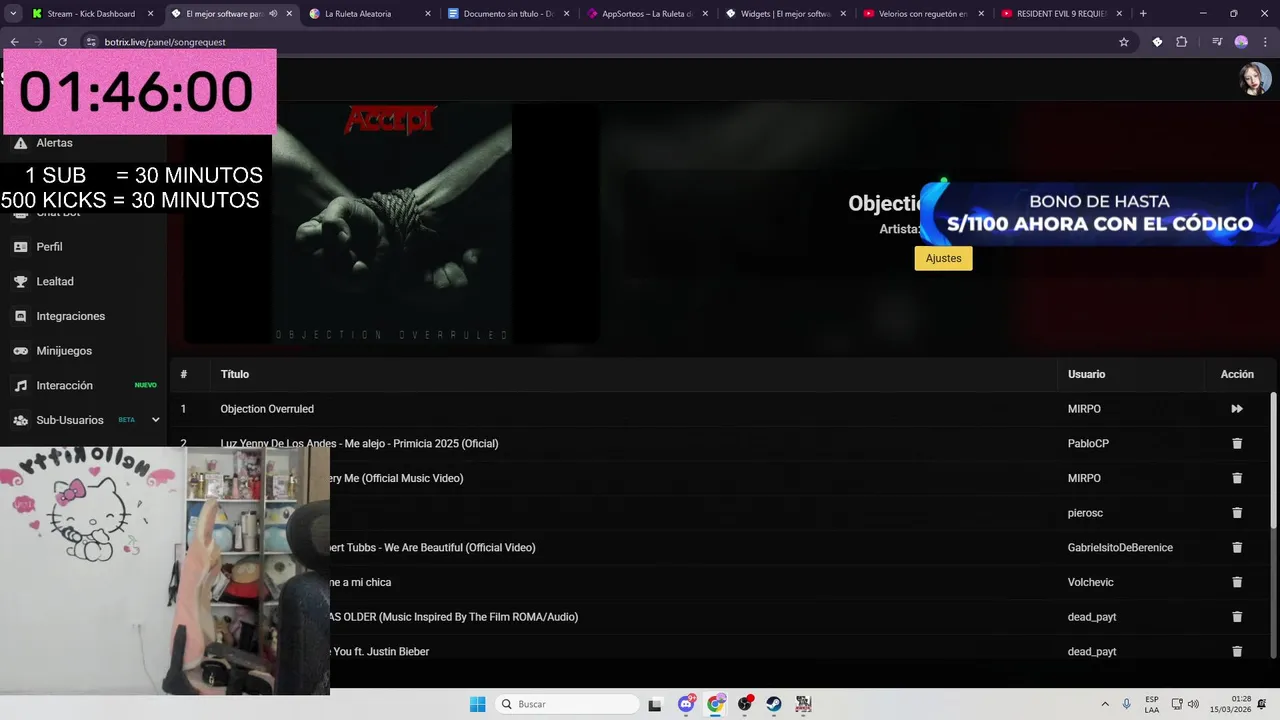Open the tab search dropdown arrow
This screenshot has height=720, width=1280.
[12, 14]
